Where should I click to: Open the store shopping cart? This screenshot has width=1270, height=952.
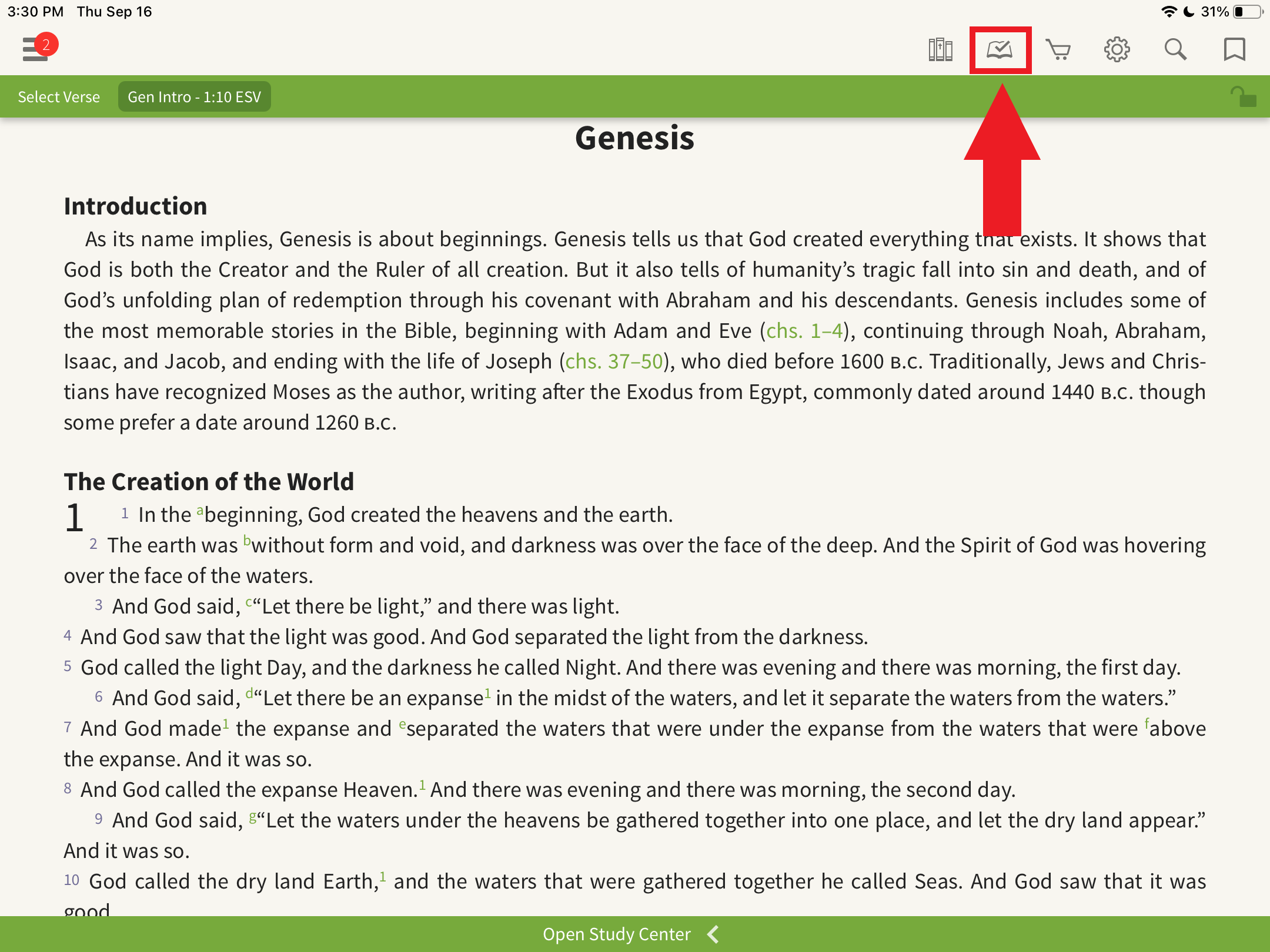[1058, 50]
